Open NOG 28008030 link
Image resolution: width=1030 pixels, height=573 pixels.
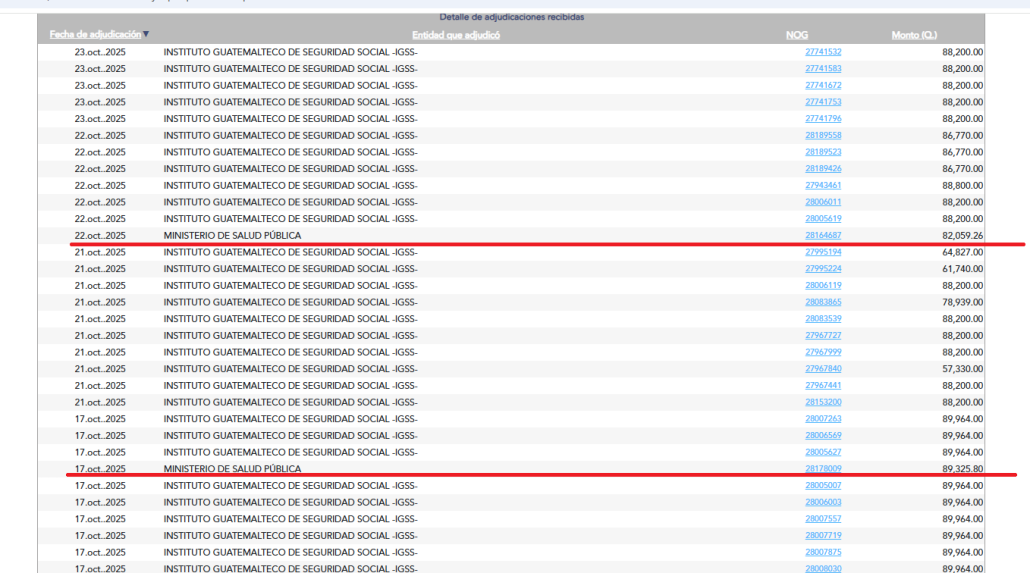point(823,568)
